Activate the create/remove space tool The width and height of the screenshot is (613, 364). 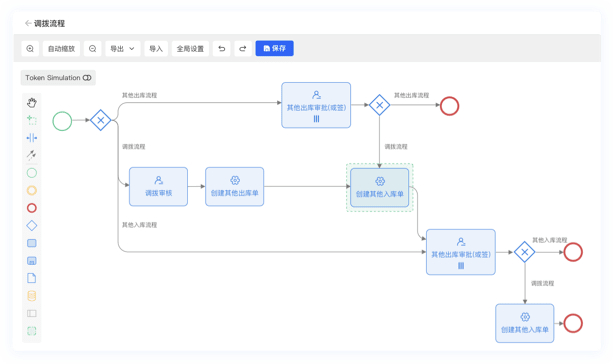click(x=32, y=138)
